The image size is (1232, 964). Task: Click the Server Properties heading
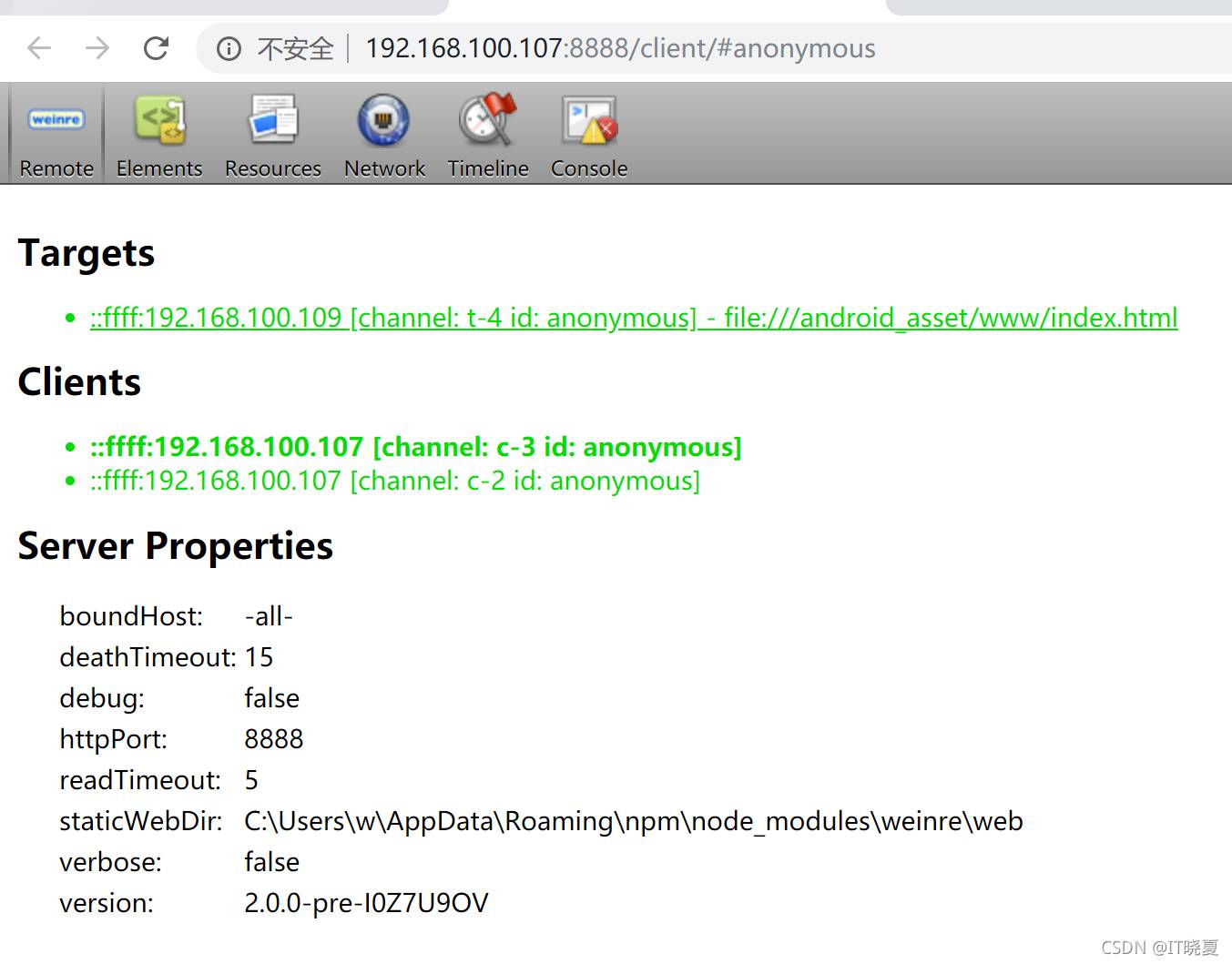point(176,546)
